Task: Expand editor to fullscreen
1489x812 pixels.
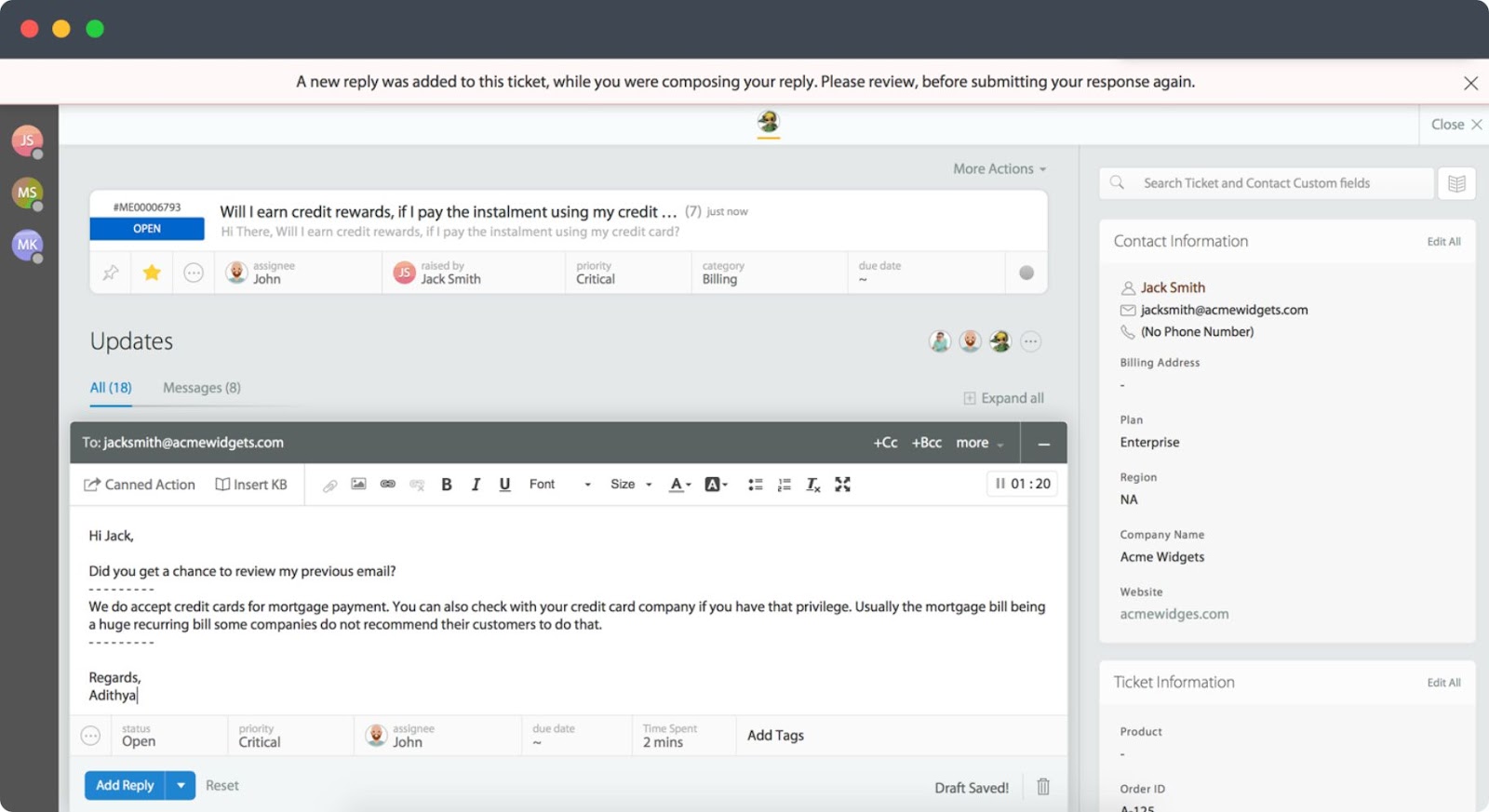Action: click(x=842, y=485)
